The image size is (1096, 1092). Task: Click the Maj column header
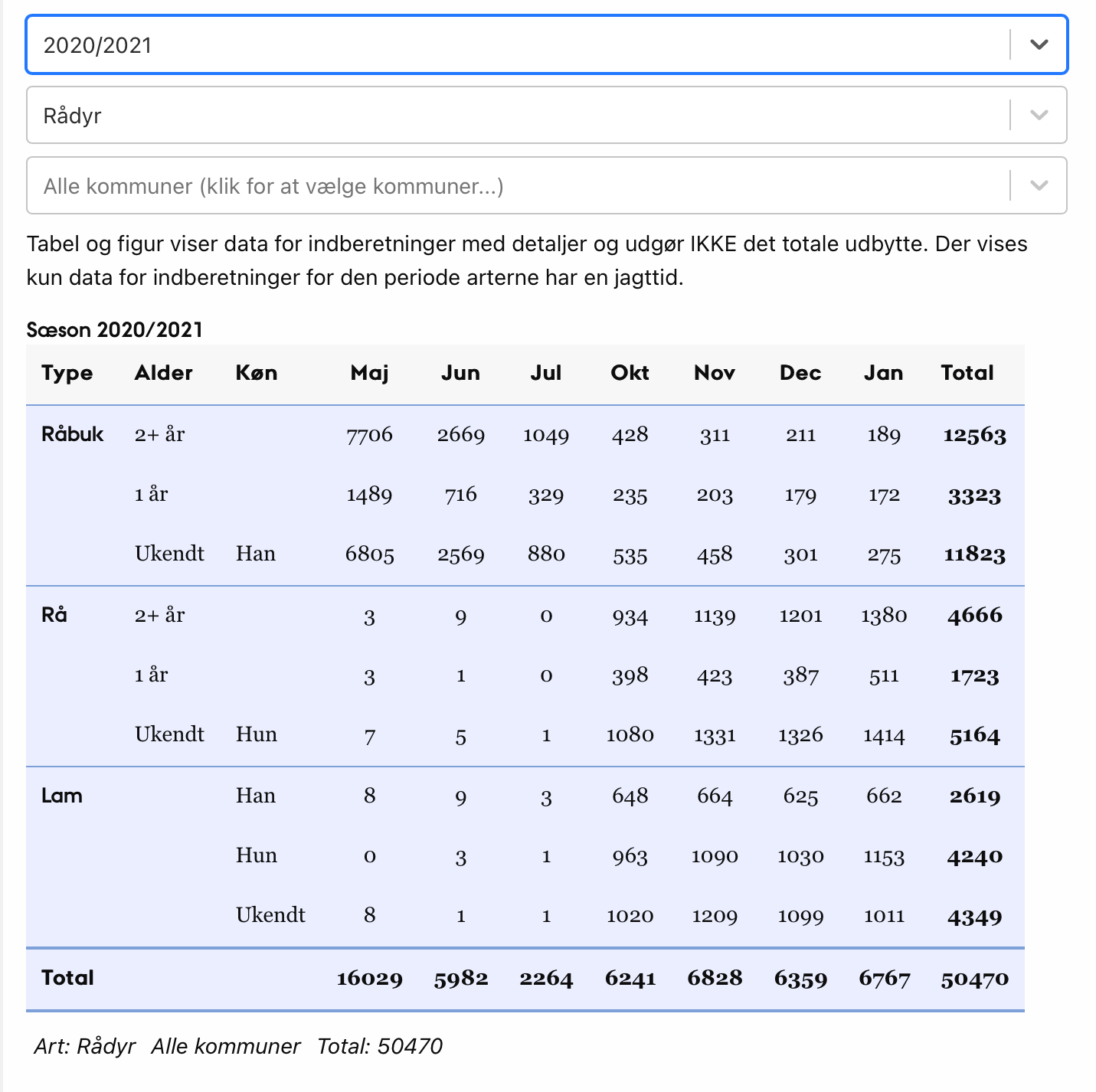click(369, 373)
